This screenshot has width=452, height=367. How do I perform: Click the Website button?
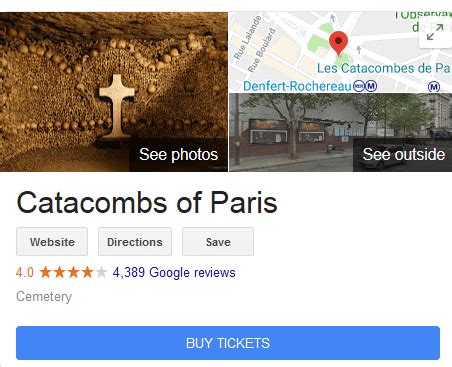52,242
